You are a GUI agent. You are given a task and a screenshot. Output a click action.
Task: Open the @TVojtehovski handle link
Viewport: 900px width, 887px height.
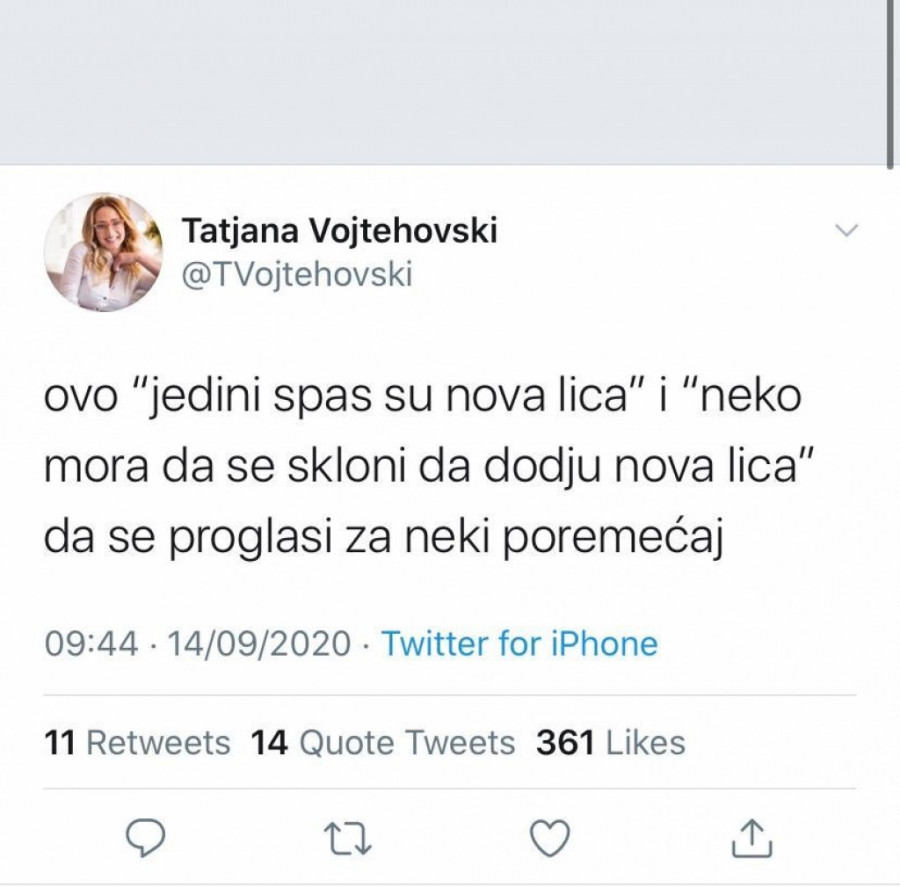click(297, 274)
